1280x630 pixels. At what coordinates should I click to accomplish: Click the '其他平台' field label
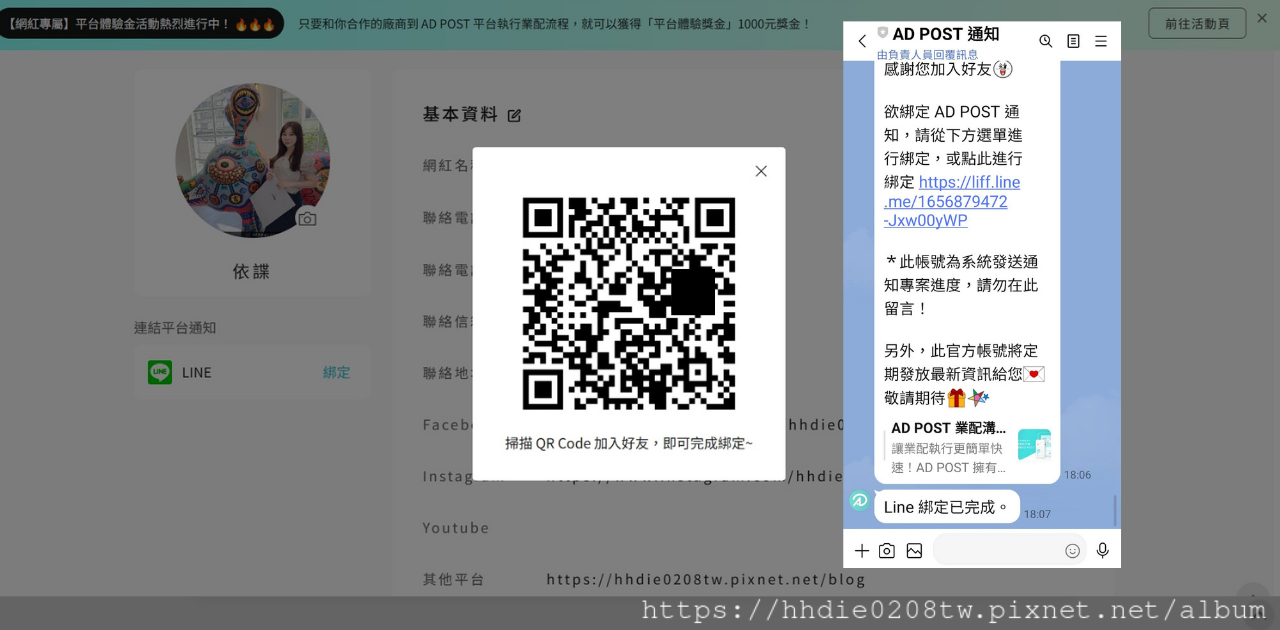453,579
